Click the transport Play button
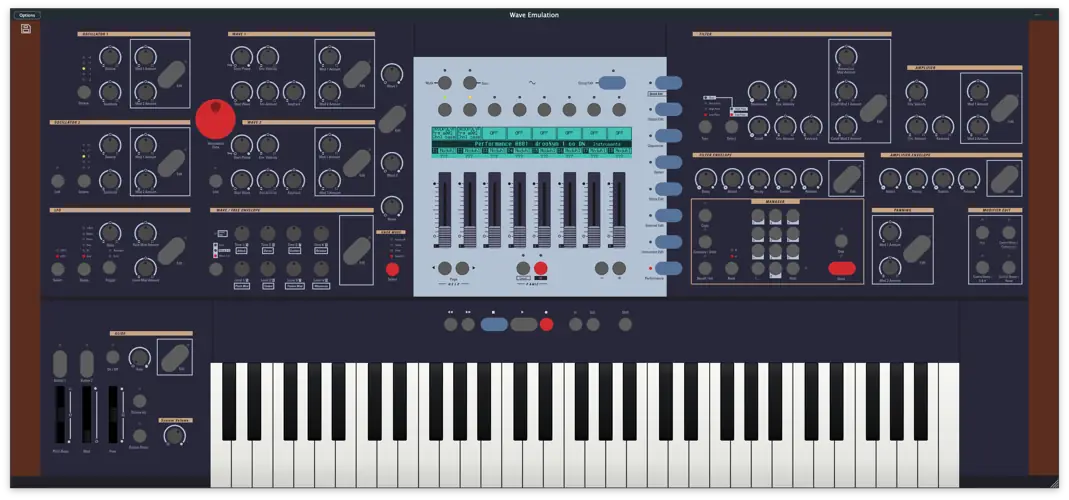1069x500 pixels. [524, 324]
